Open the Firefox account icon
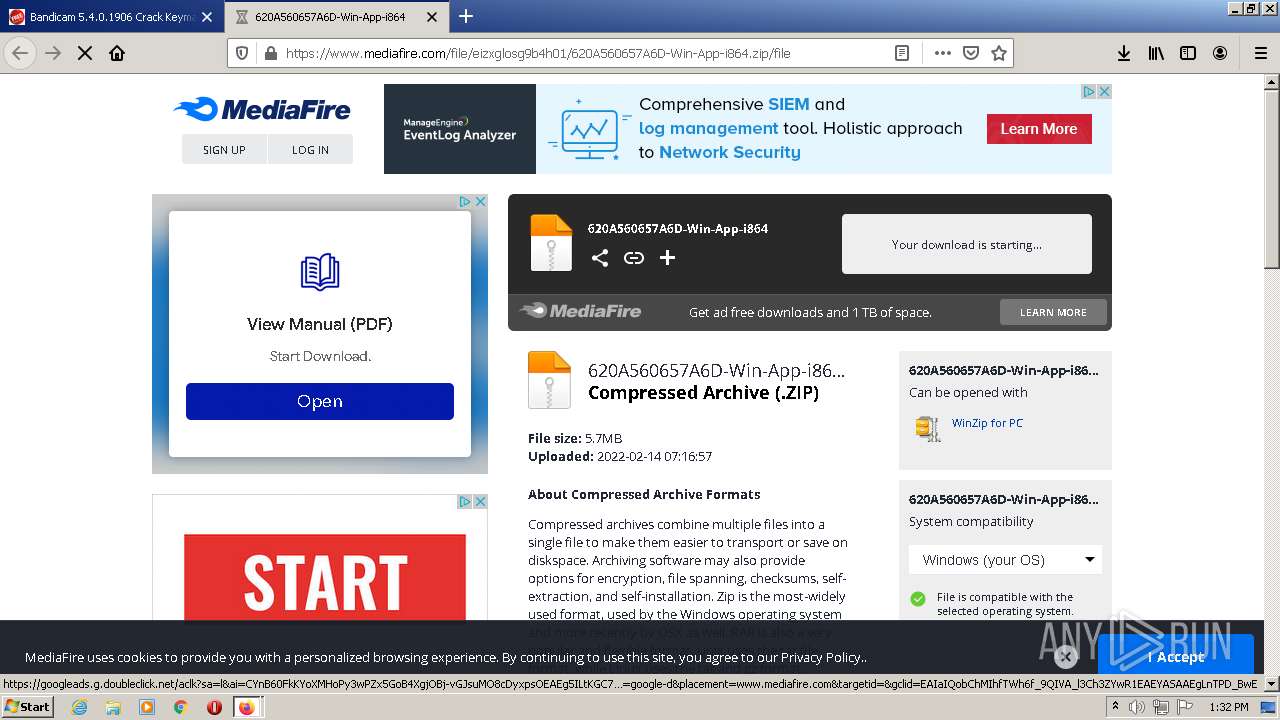 [1220, 53]
